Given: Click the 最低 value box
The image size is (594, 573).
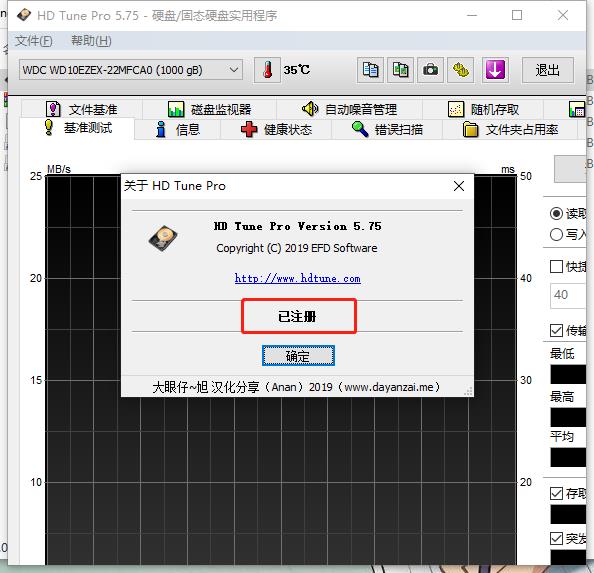Looking at the screenshot, I should pos(568,374).
